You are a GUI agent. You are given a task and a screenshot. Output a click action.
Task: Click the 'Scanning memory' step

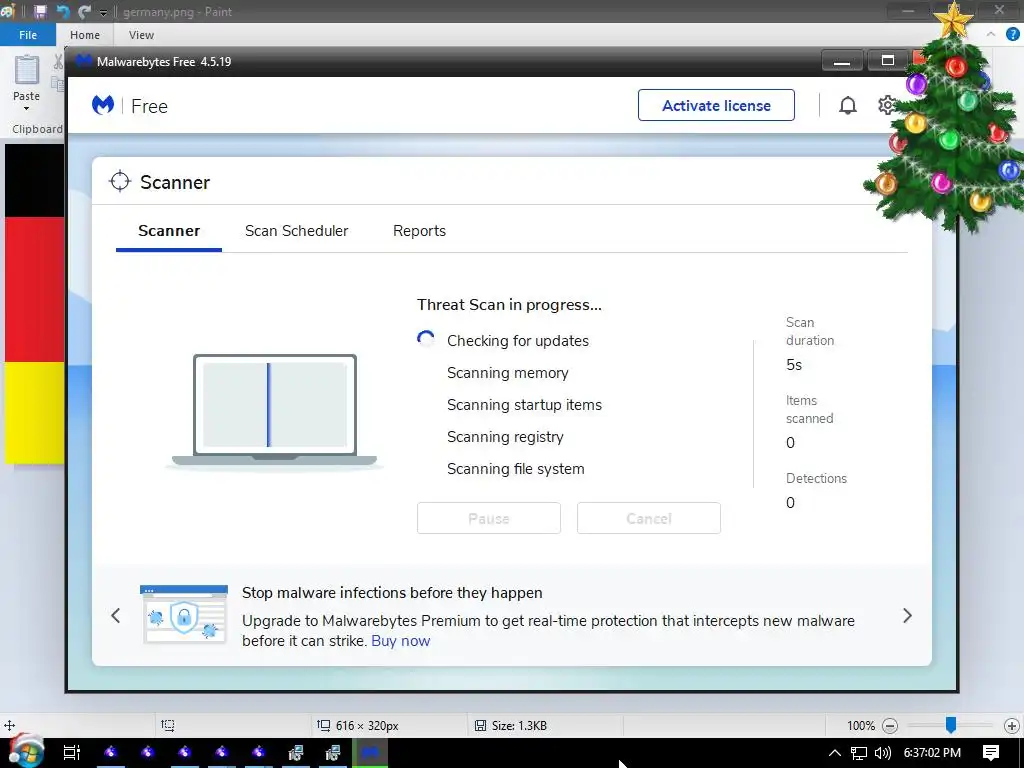point(507,373)
